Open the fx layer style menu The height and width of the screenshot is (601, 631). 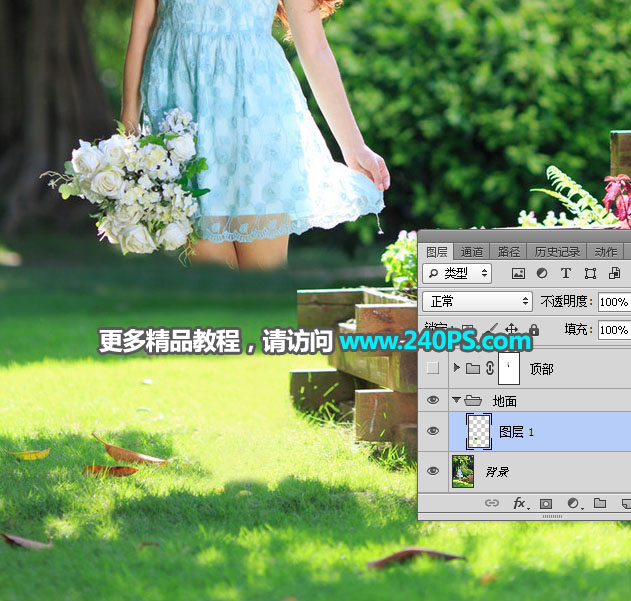point(520,503)
